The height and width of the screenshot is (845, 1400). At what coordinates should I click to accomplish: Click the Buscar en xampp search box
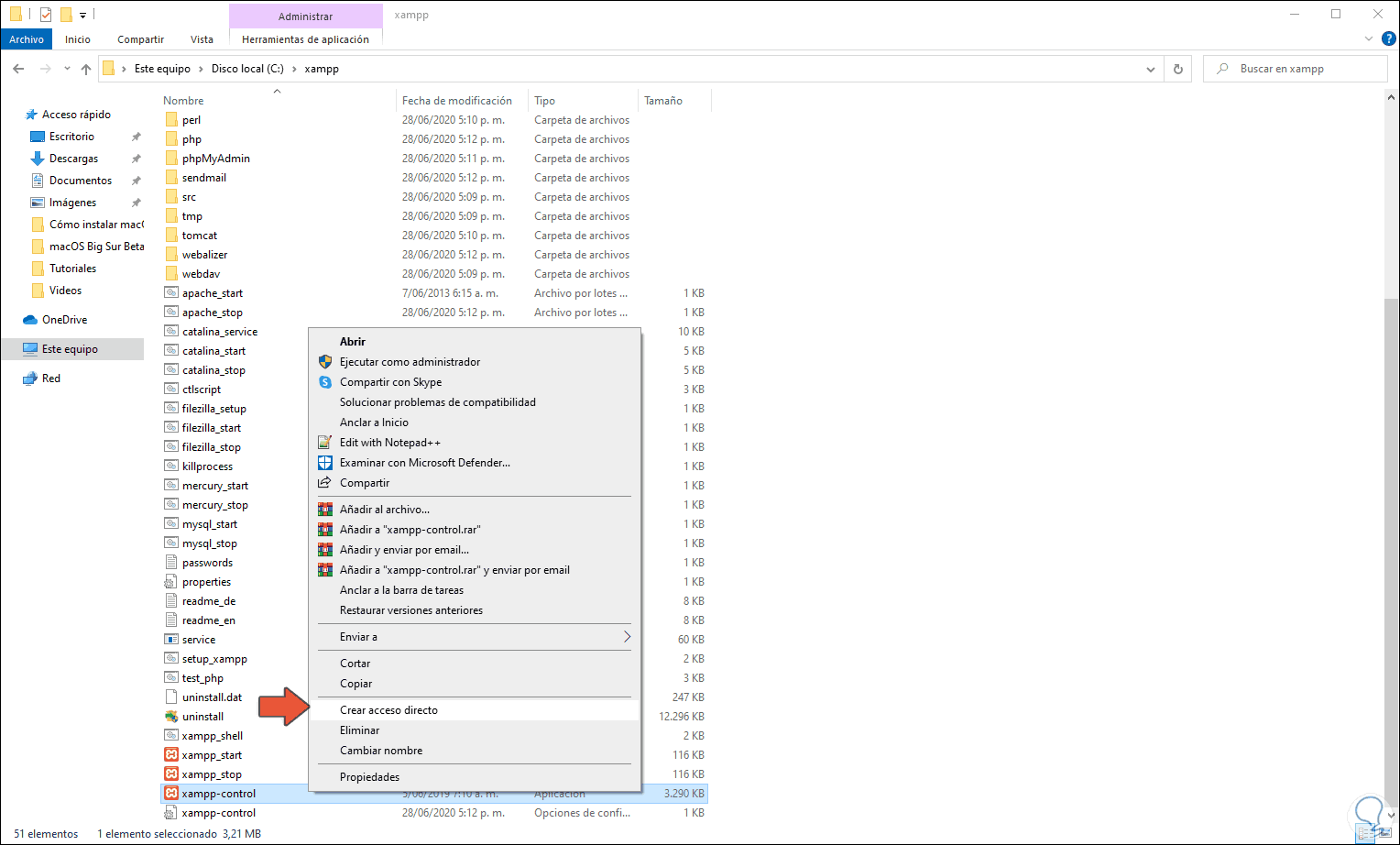coord(1295,69)
